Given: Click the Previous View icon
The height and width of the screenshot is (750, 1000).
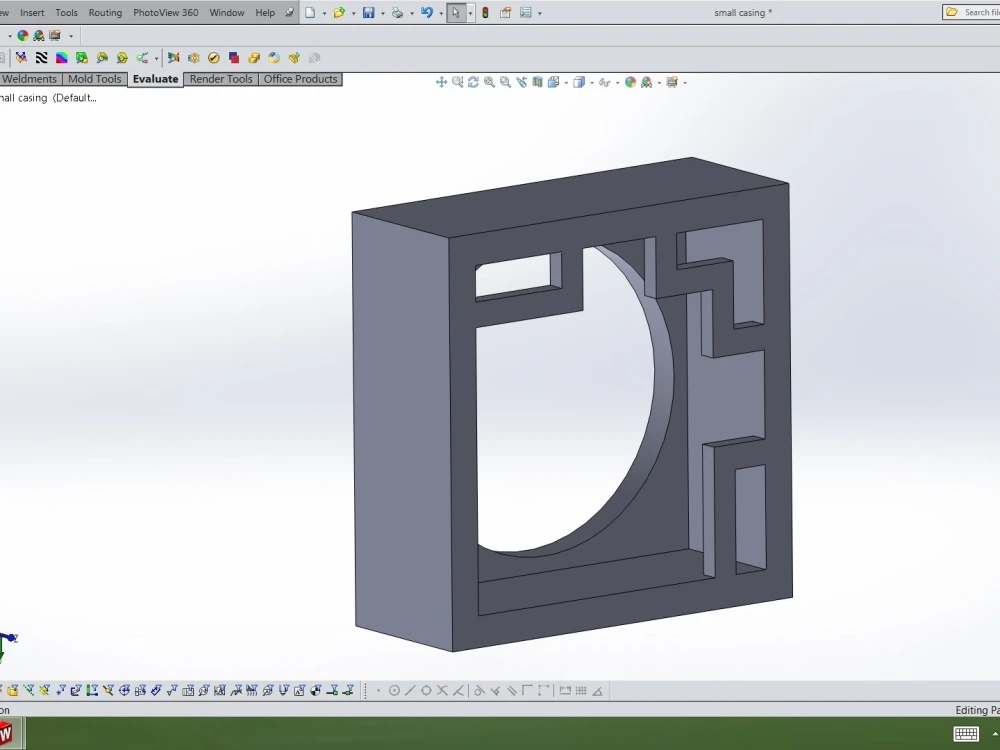Looking at the screenshot, I should [x=522, y=82].
